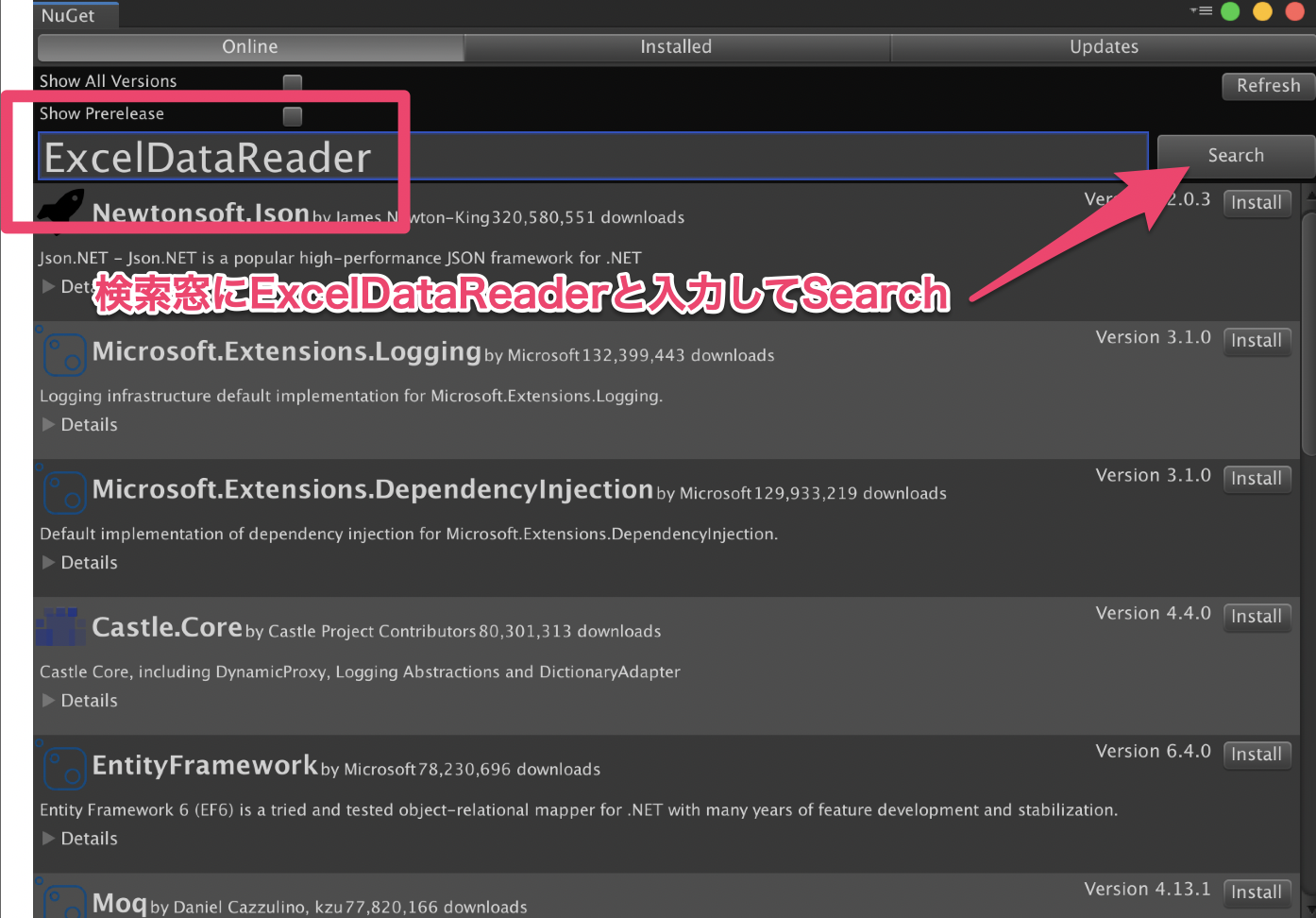
Task: Install the EntityFramework package
Action: coord(1257,755)
